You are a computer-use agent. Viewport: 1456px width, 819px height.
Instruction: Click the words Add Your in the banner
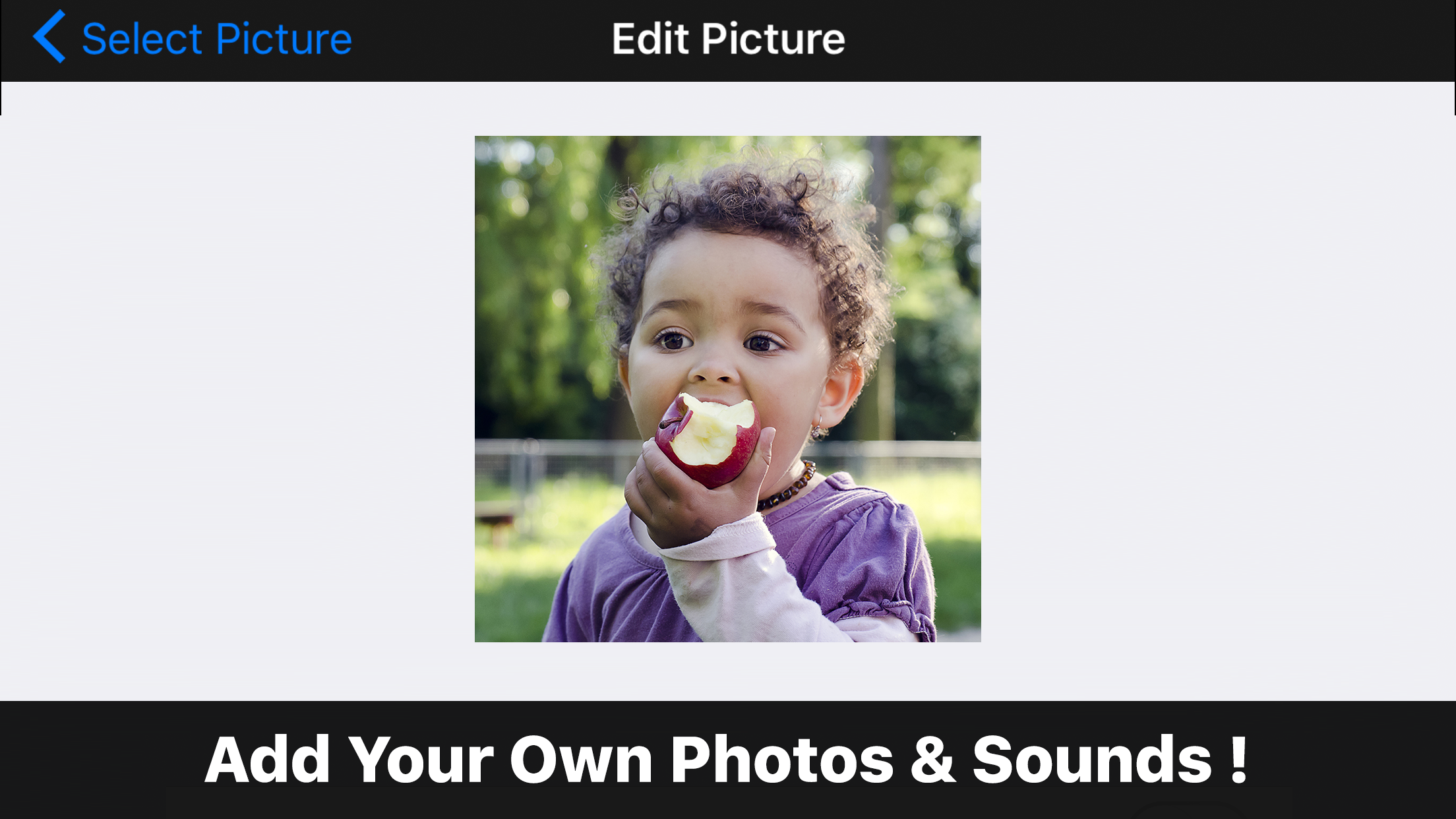point(349,760)
